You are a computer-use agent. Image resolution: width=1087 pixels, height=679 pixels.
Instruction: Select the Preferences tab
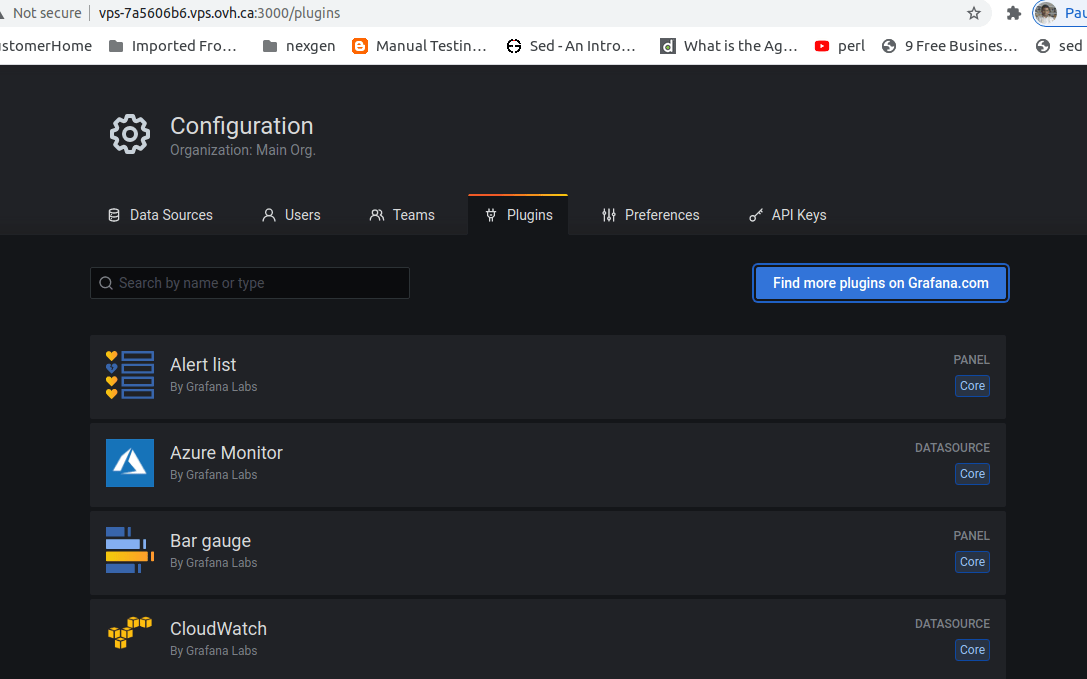pyautogui.click(x=650, y=215)
